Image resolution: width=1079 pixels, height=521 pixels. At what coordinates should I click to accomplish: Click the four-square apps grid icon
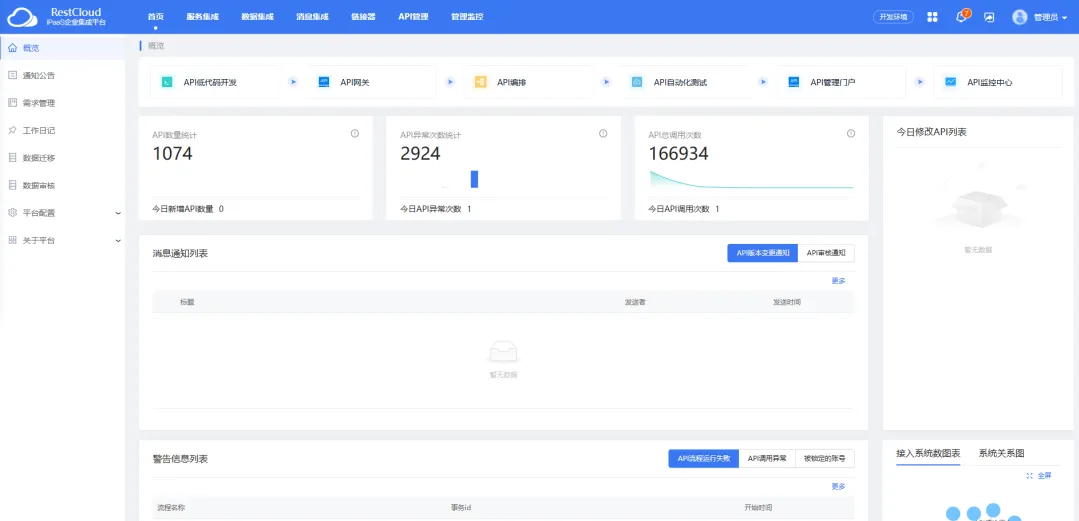pyautogui.click(x=932, y=17)
